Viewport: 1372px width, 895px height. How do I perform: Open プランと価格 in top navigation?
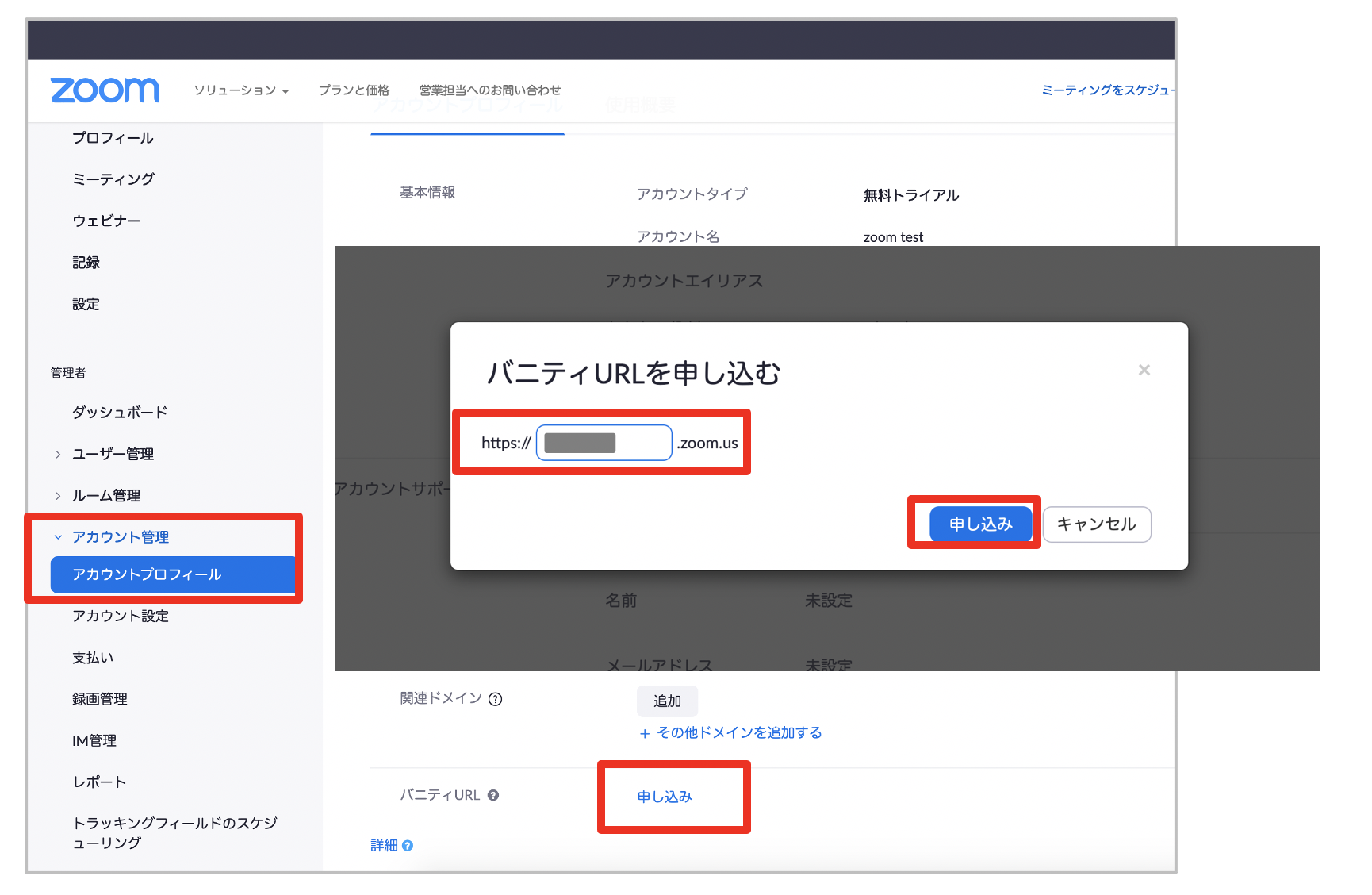[x=354, y=90]
